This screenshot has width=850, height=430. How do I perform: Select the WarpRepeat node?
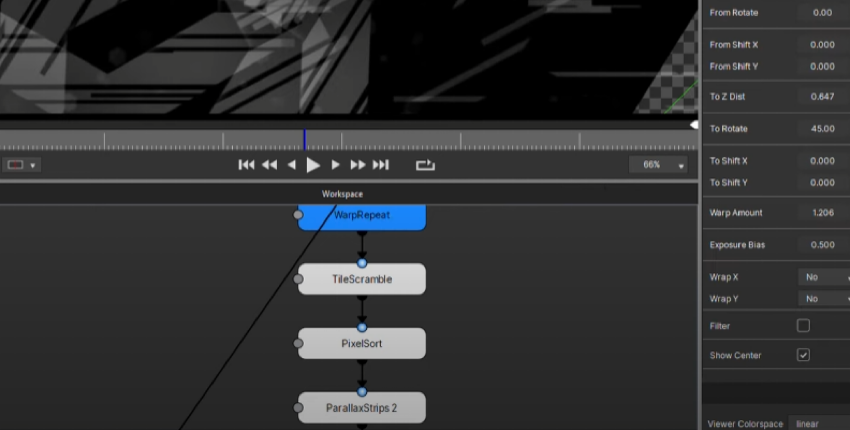click(362, 217)
